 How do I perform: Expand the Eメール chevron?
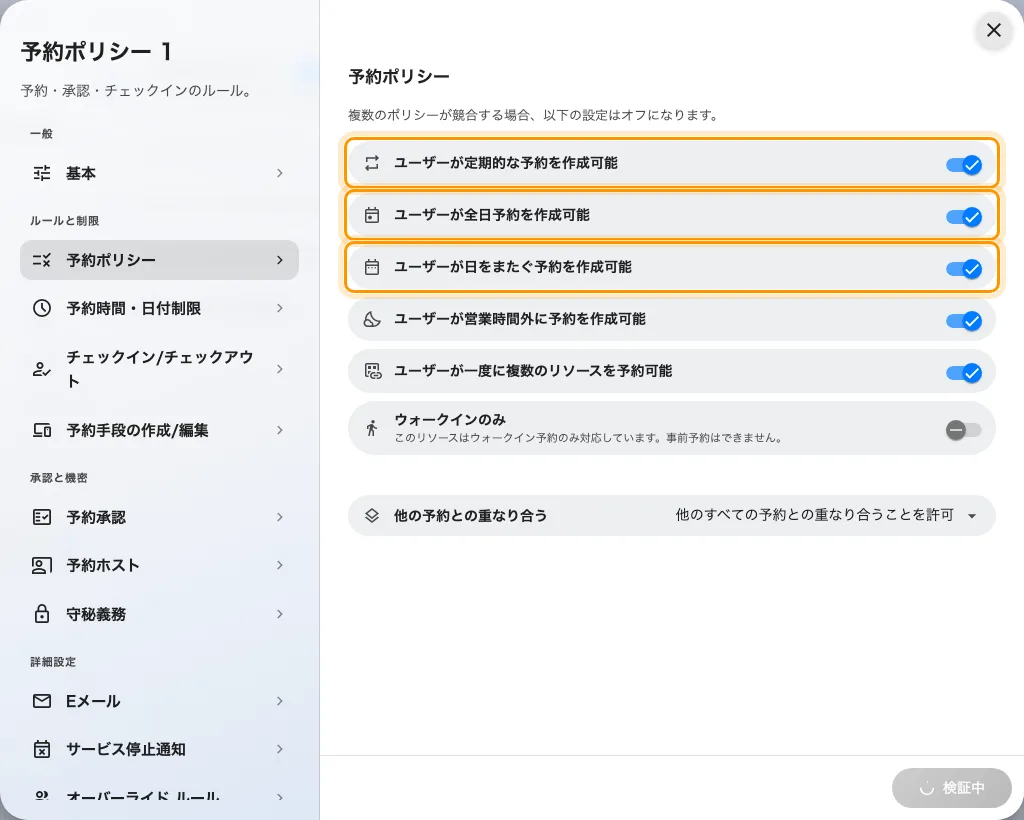280,701
